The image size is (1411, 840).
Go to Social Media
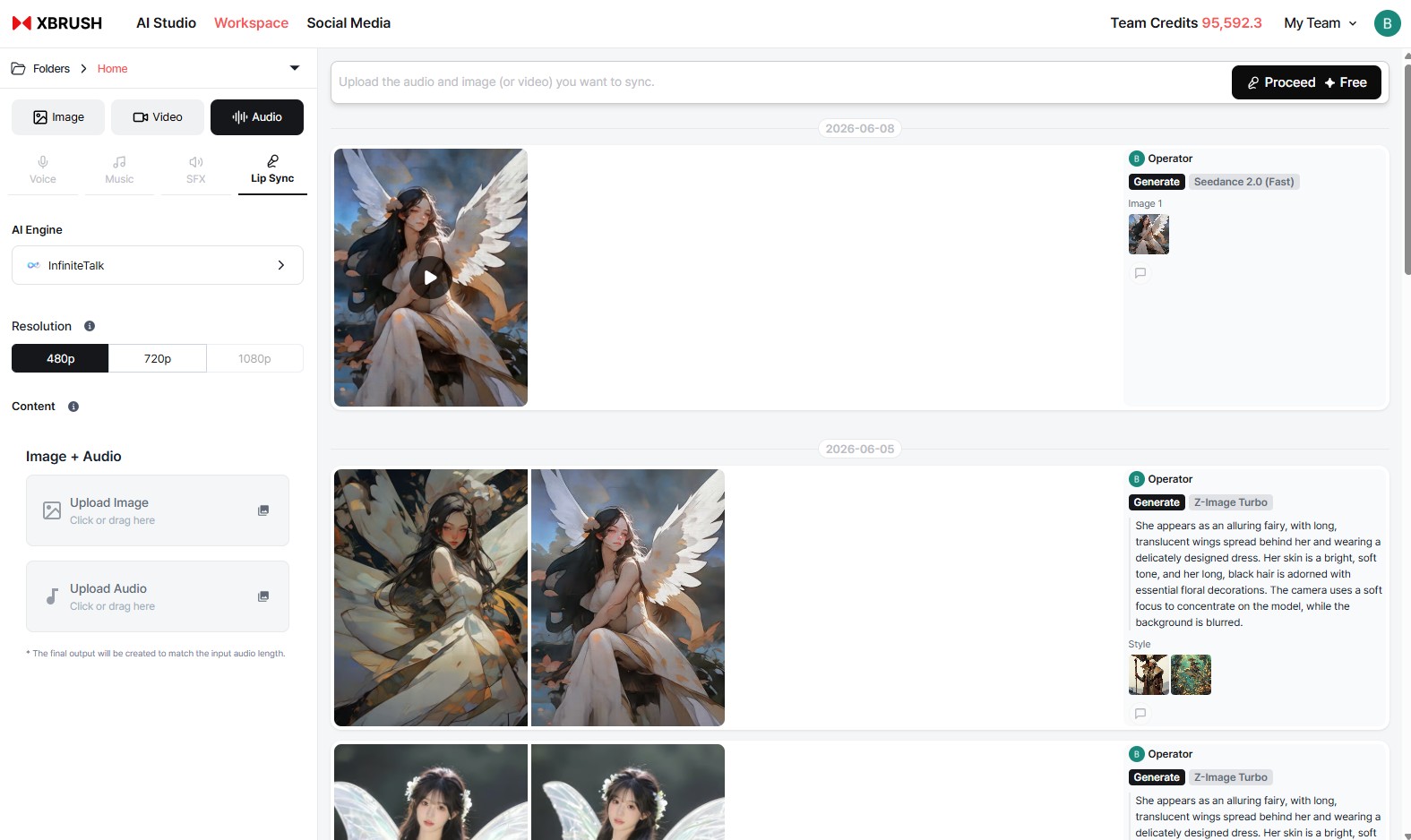pyautogui.click(x=348, y=23)
